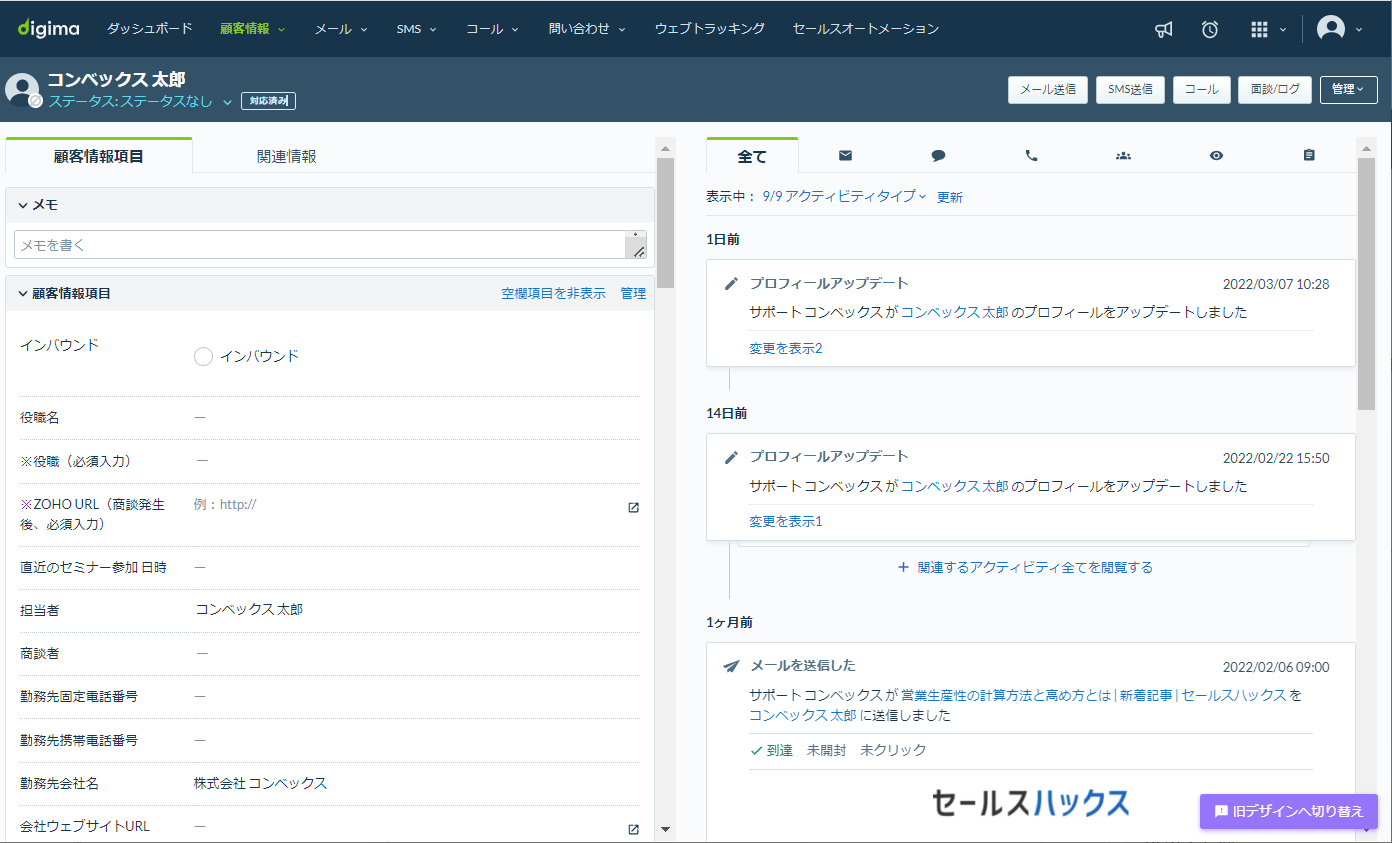The image size is (1392, 843).
Task: Click 関連するアクティビティ全てを閲覧する link
Action: tap(1025, 567)
